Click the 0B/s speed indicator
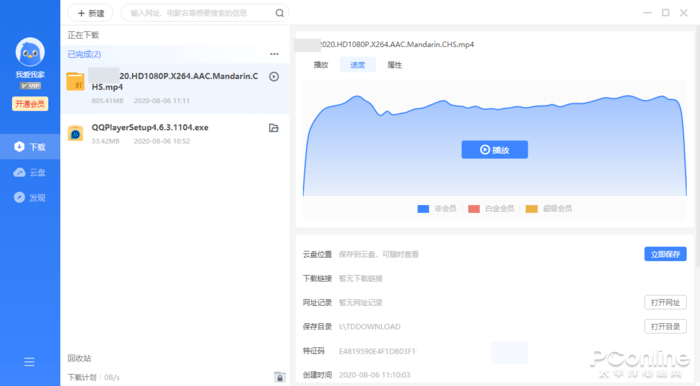Screen dimensions: 700x386 pos(112,378)
